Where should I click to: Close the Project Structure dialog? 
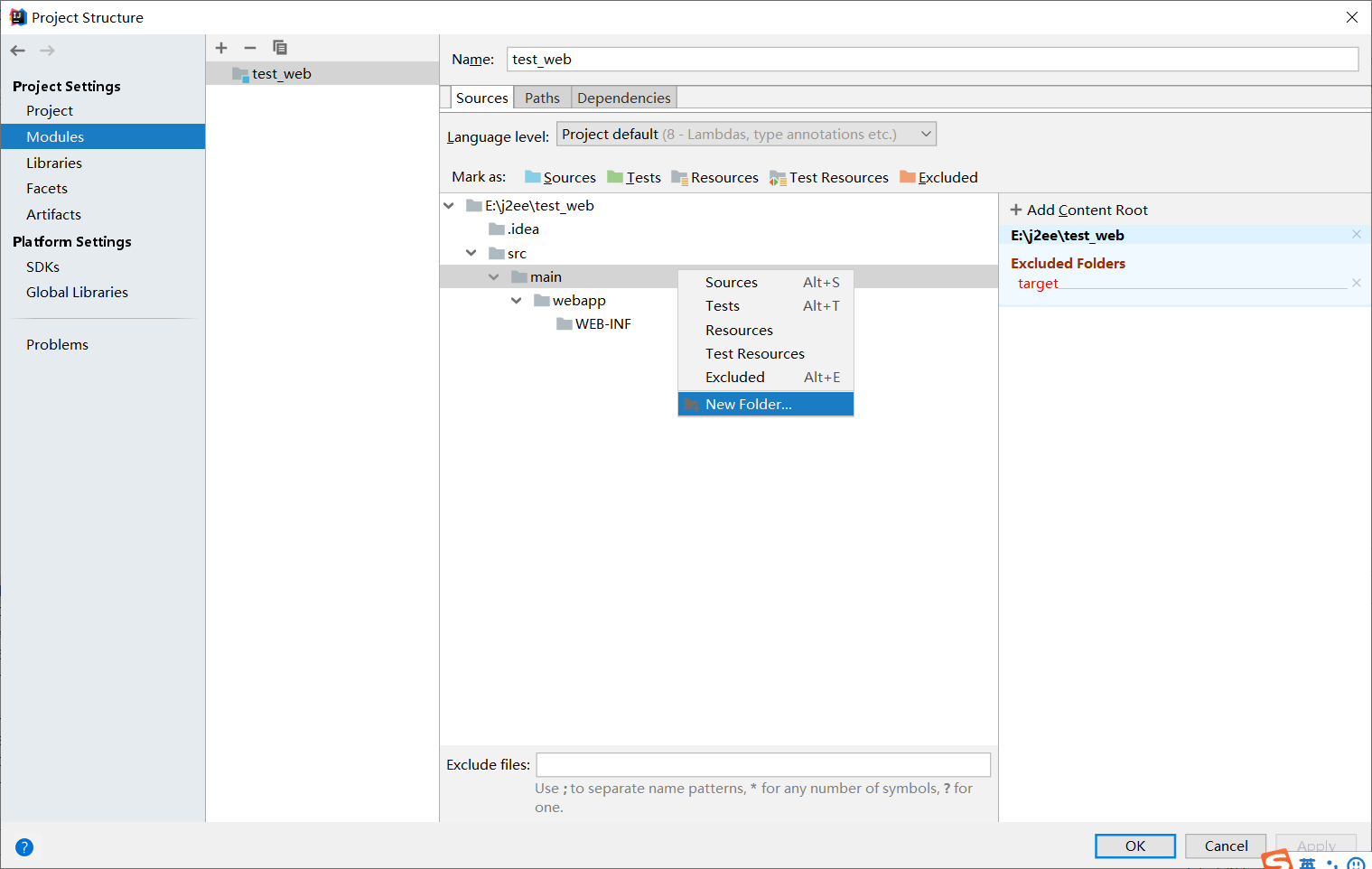(1352, 17)
